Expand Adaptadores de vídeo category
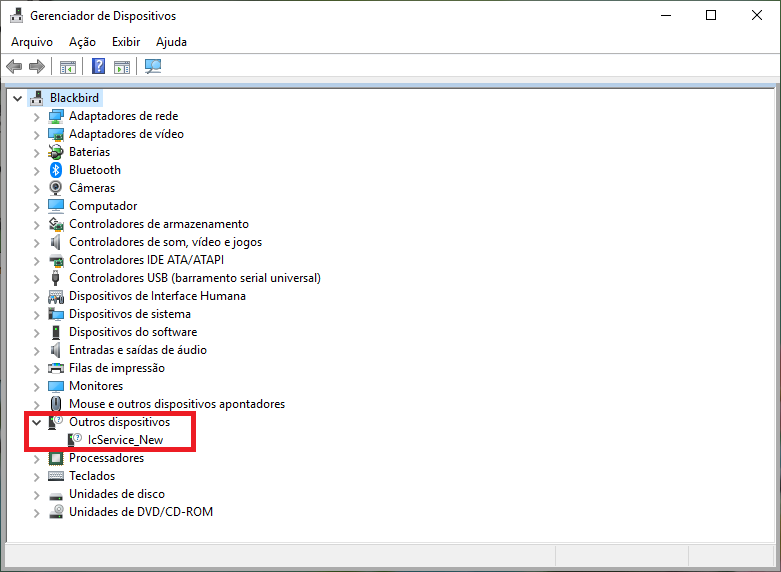The height and width of the screenshot is (572, 781). [36, 135]
